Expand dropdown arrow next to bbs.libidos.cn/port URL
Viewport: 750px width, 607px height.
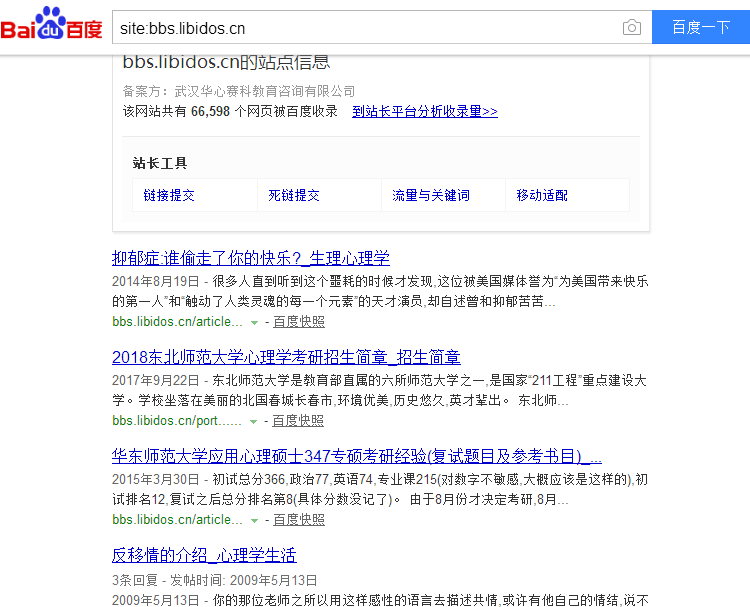(254, 422)
